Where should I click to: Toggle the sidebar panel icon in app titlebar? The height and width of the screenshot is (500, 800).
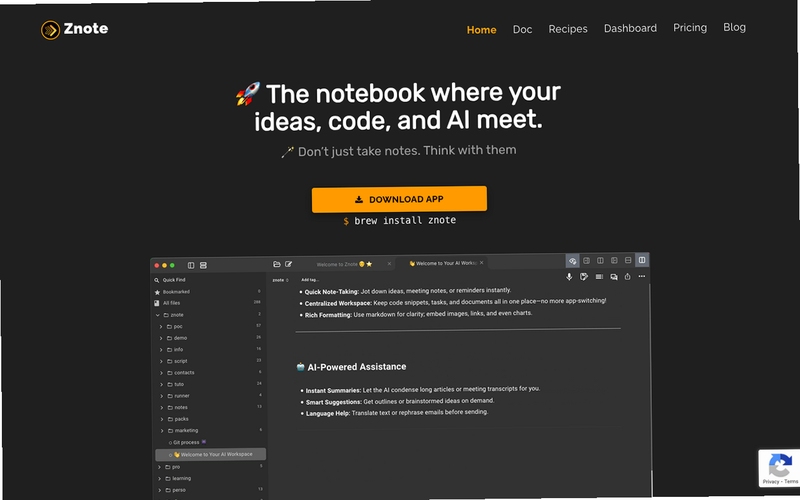191,265
